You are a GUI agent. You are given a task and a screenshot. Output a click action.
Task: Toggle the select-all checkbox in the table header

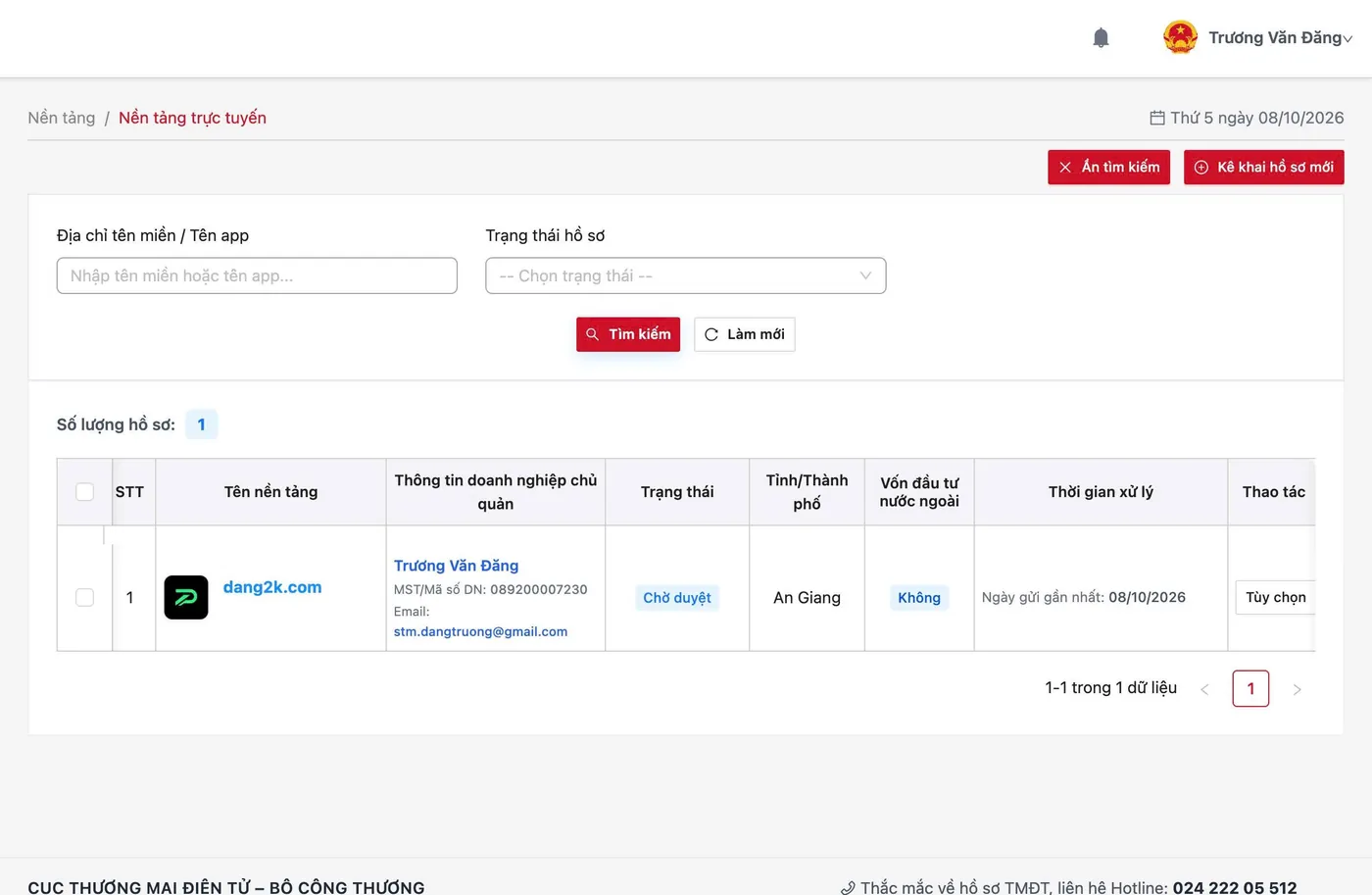(x=85, y=492)
